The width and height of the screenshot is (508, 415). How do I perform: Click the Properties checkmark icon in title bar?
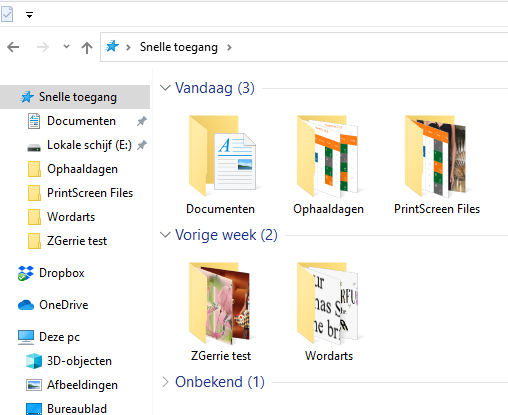[x=7, y=14]
